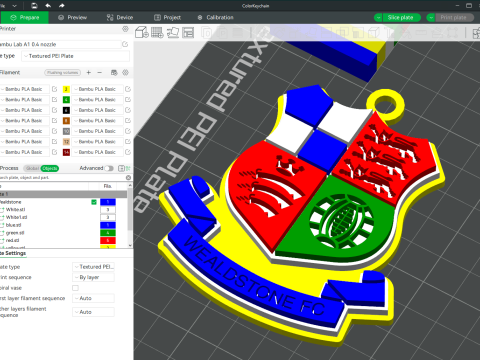480x360 pixels.
Task: Edit the preset of filament 14
Action: [128, 152]
